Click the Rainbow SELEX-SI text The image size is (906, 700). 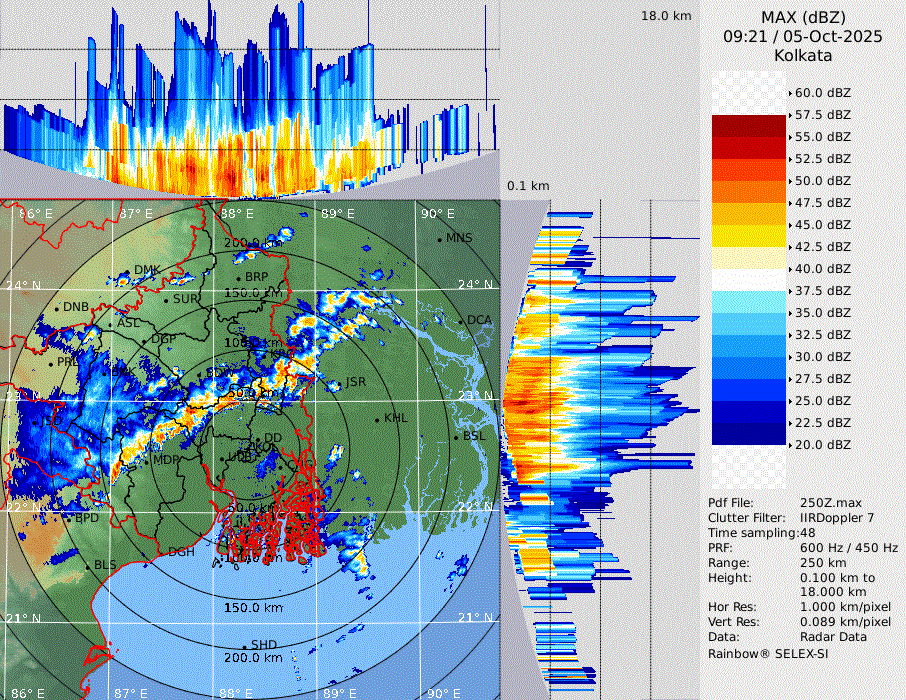coord(768,653)
